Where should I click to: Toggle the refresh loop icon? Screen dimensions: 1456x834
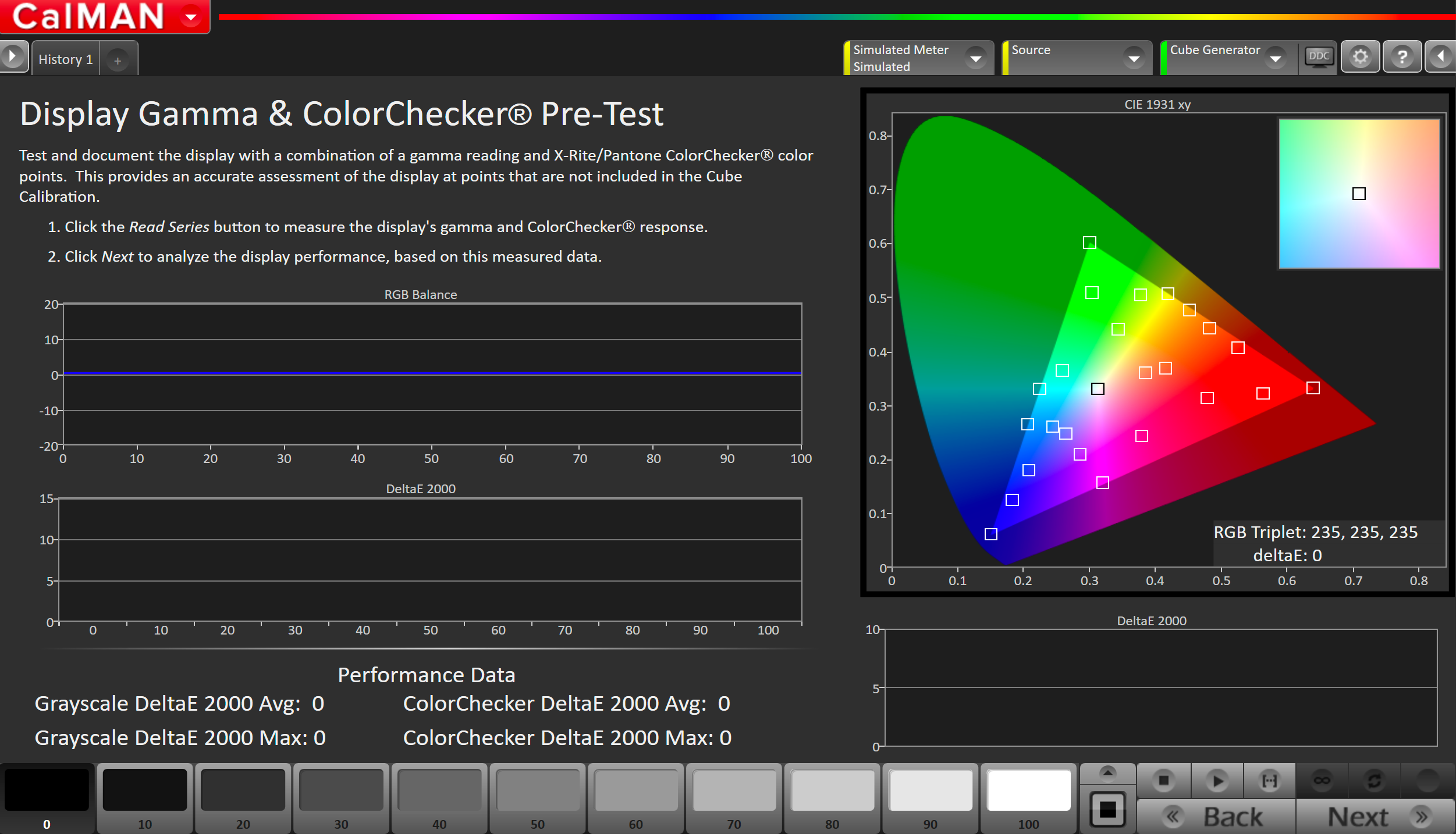1374,780
